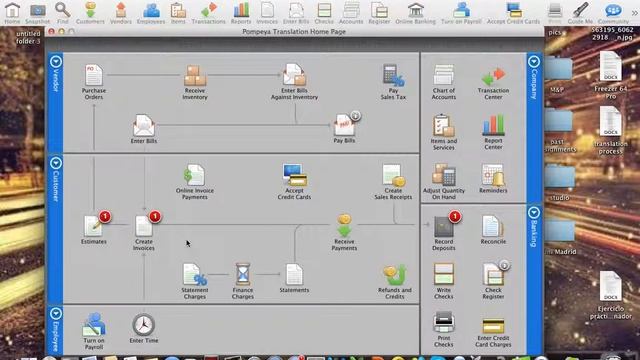This screenshot has width=640, height=360.
Task: Open Accounts from the toolbar
Action: 351,13
